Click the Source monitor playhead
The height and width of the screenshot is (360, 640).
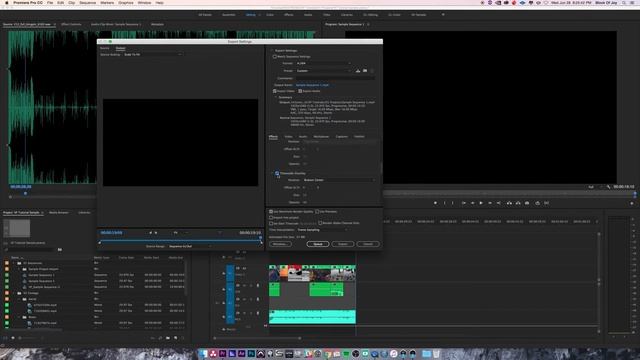coord(25,193)
